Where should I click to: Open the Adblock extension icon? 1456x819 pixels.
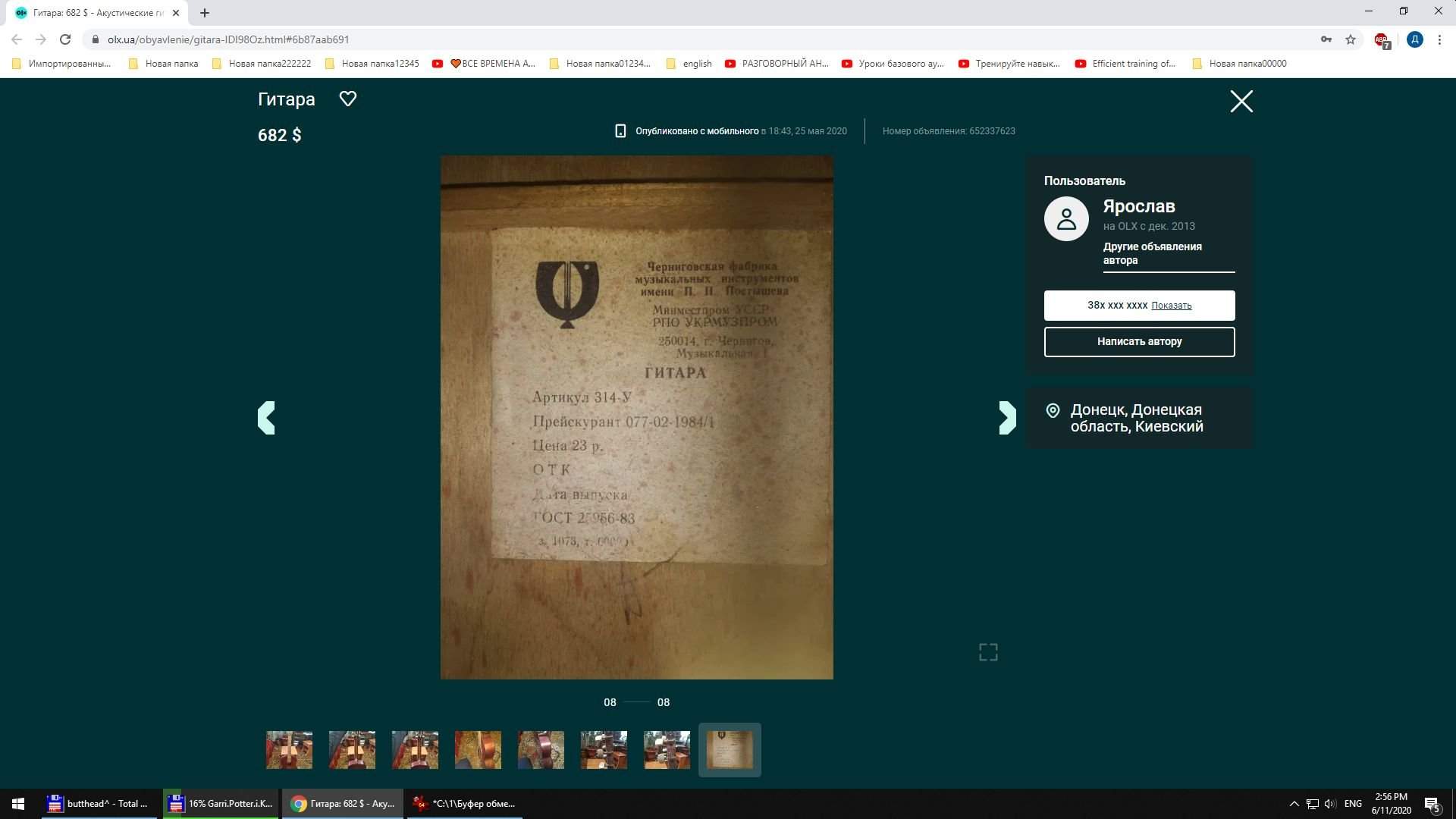click(1381, 40)
